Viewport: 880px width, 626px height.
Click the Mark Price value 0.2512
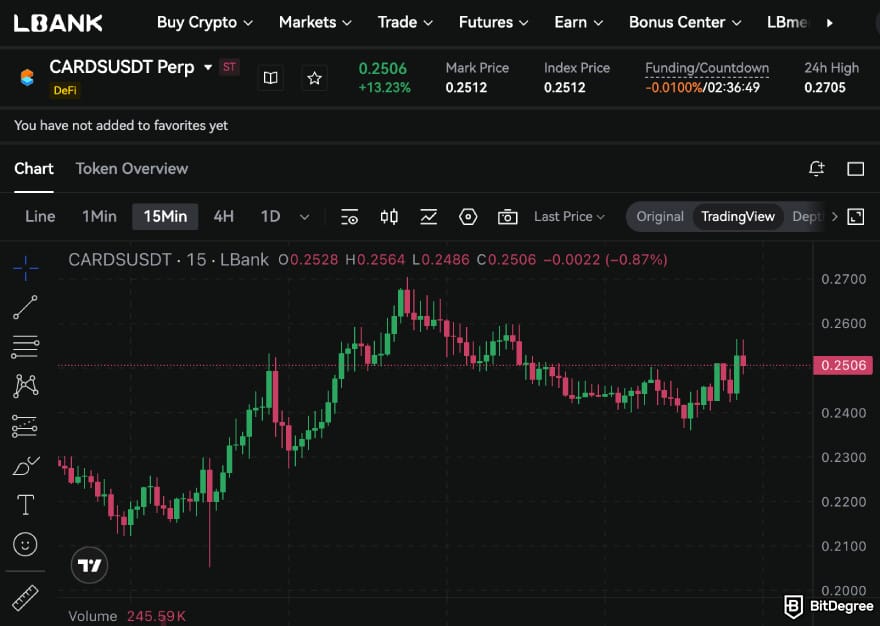[466, 88]
